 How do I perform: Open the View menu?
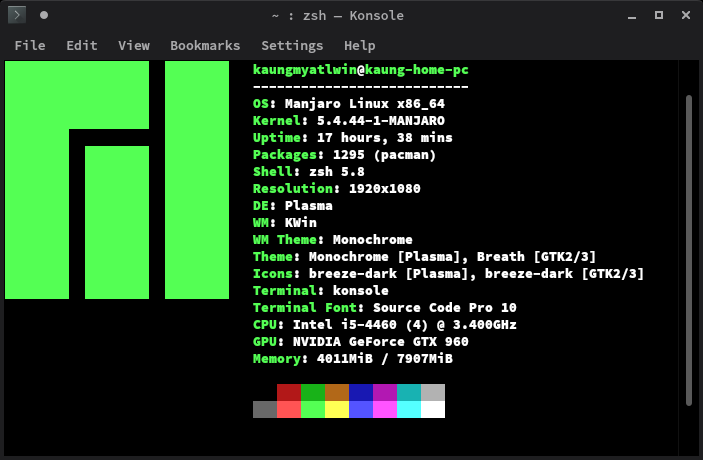134,45
